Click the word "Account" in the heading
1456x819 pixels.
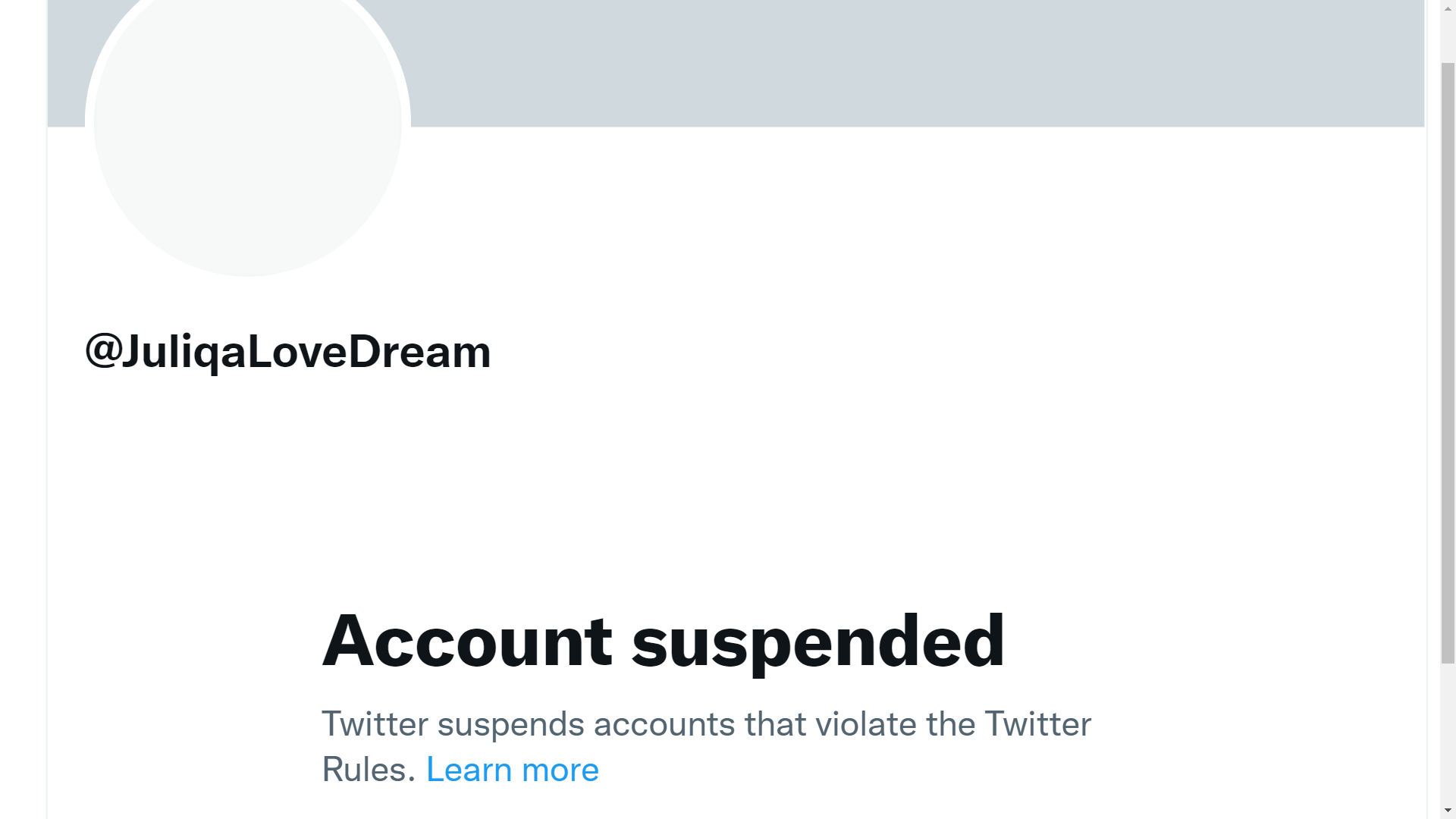pyautogui.click(x=466, y=642)
